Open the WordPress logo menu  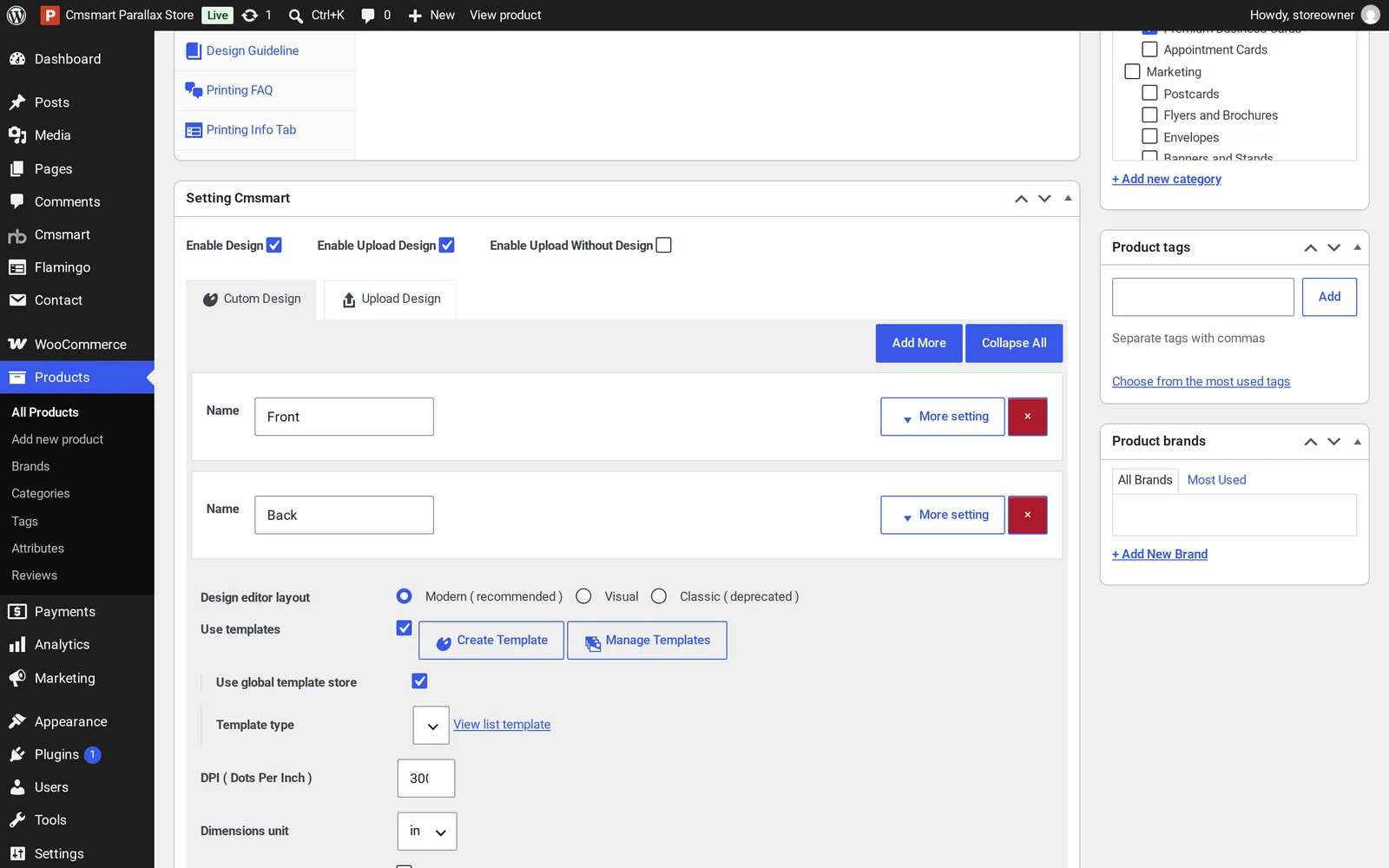coord(16,15)
